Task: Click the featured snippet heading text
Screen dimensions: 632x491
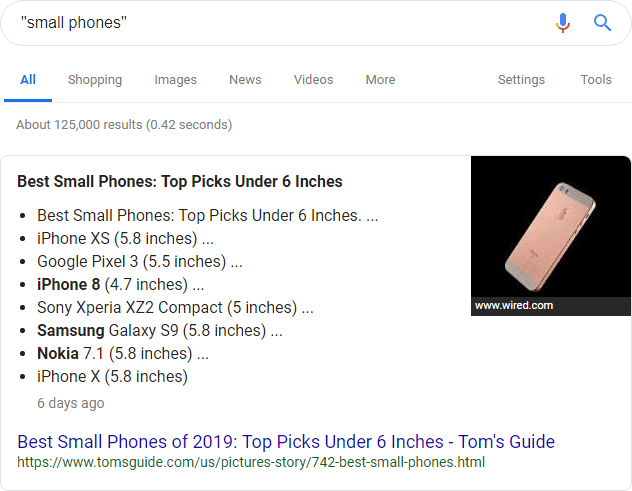Action: (x=180, y=182)
